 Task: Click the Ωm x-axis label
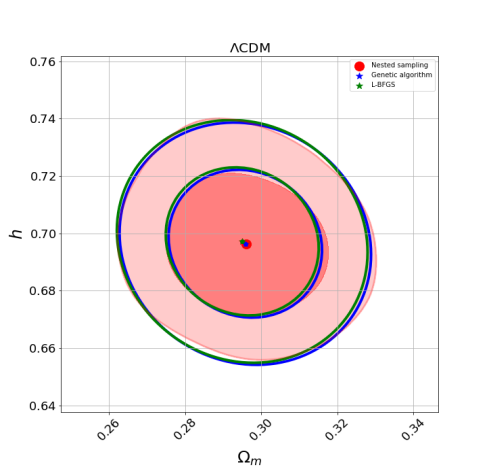coord(249,457)
